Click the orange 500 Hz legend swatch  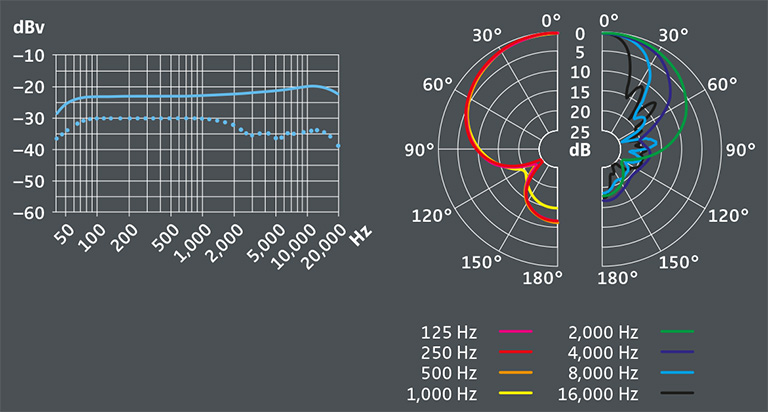[514, 371]
